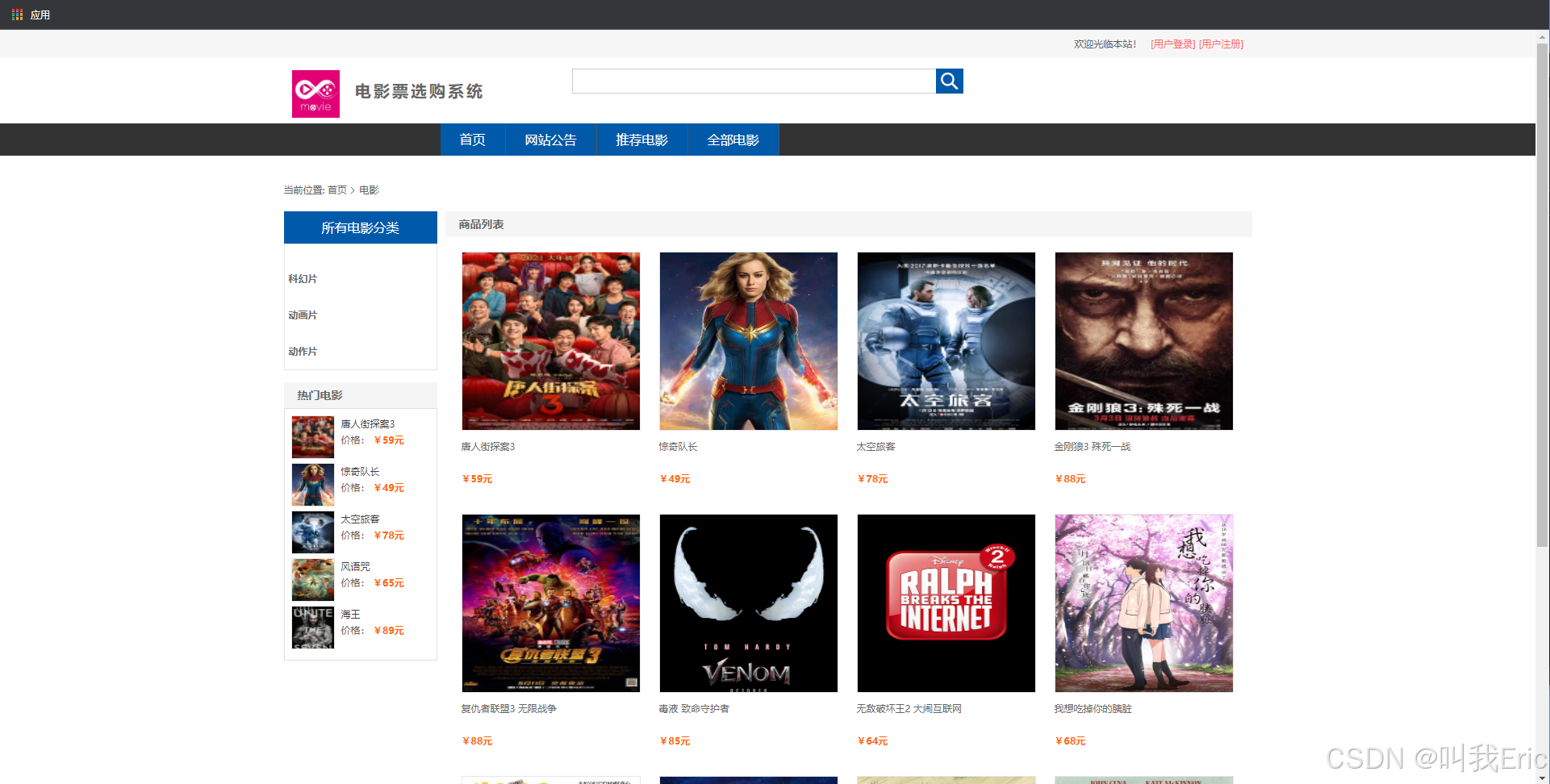Open the Venom movie poster
Screen dimensions: 1550x784
(749, 603)
